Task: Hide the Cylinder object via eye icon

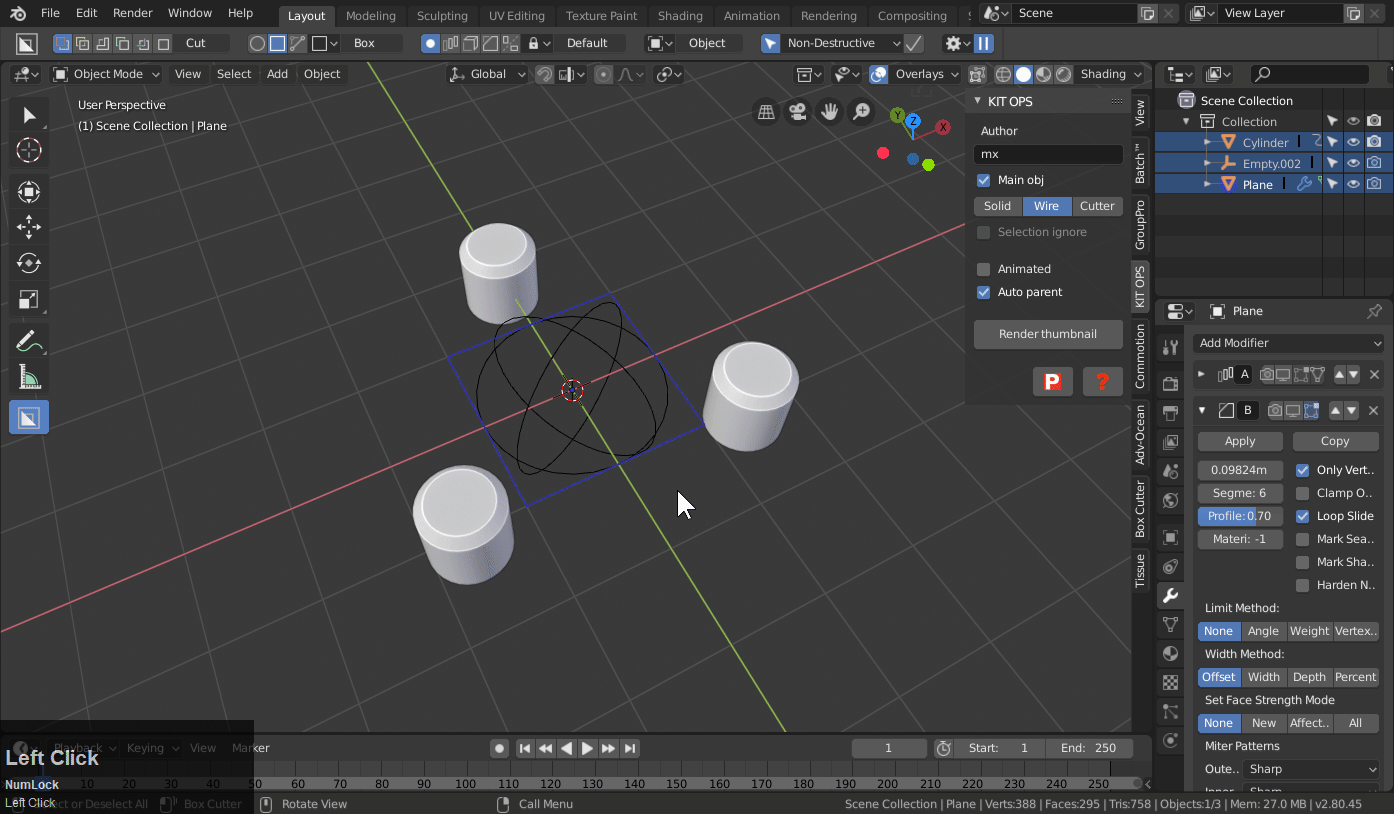Action: pyautogui.click(x=1353, y=142)
